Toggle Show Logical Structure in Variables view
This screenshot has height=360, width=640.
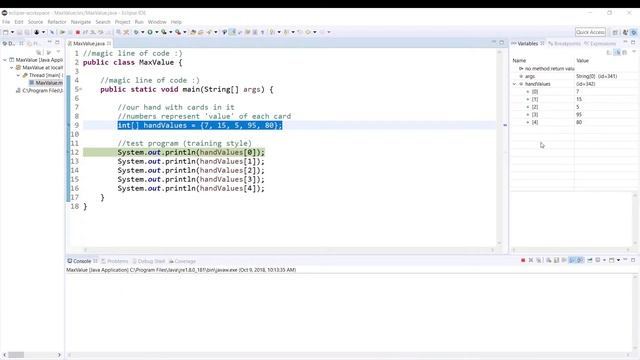[x=617, y=52]
